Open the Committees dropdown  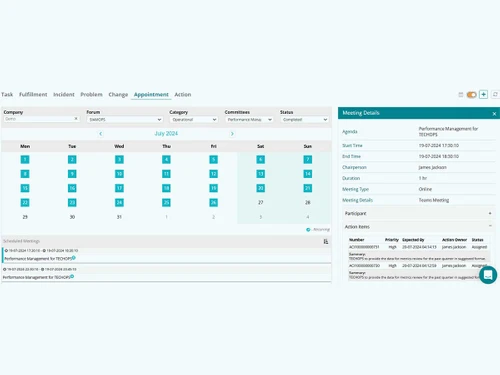(x=249, y=119)
